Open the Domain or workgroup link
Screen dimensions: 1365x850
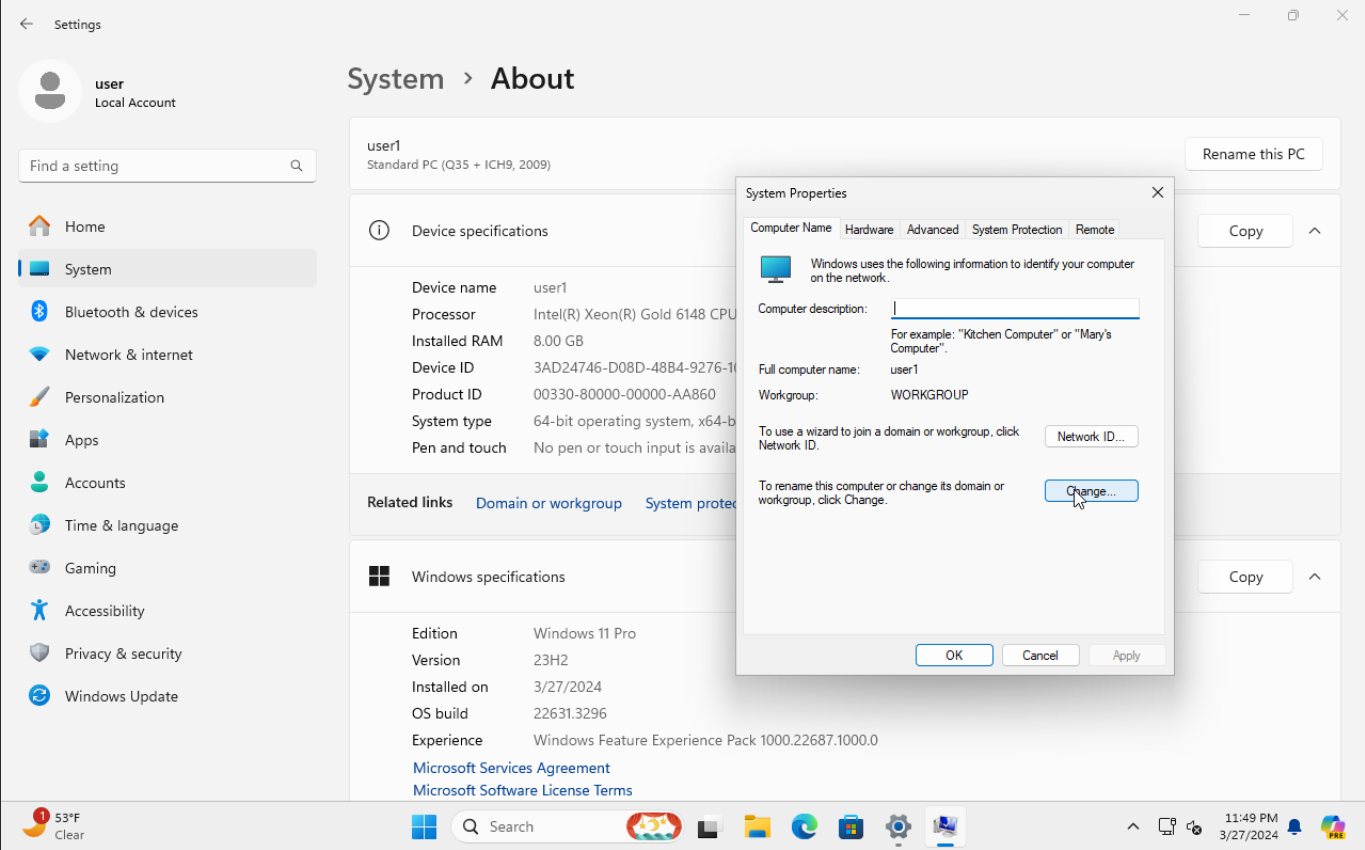tap(548, 503)
